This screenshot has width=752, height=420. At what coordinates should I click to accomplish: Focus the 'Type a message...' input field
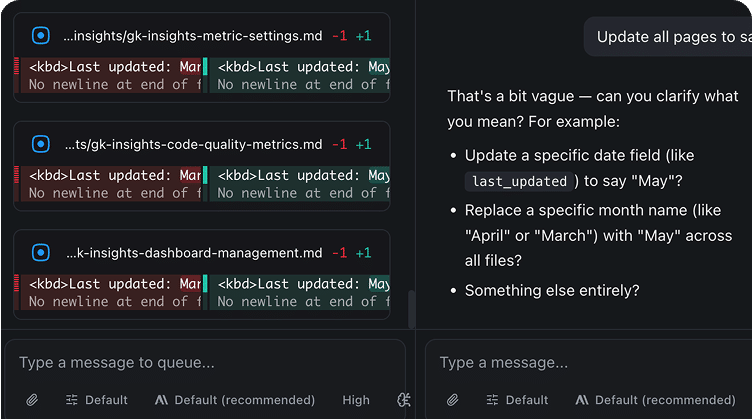coord(590,362)
